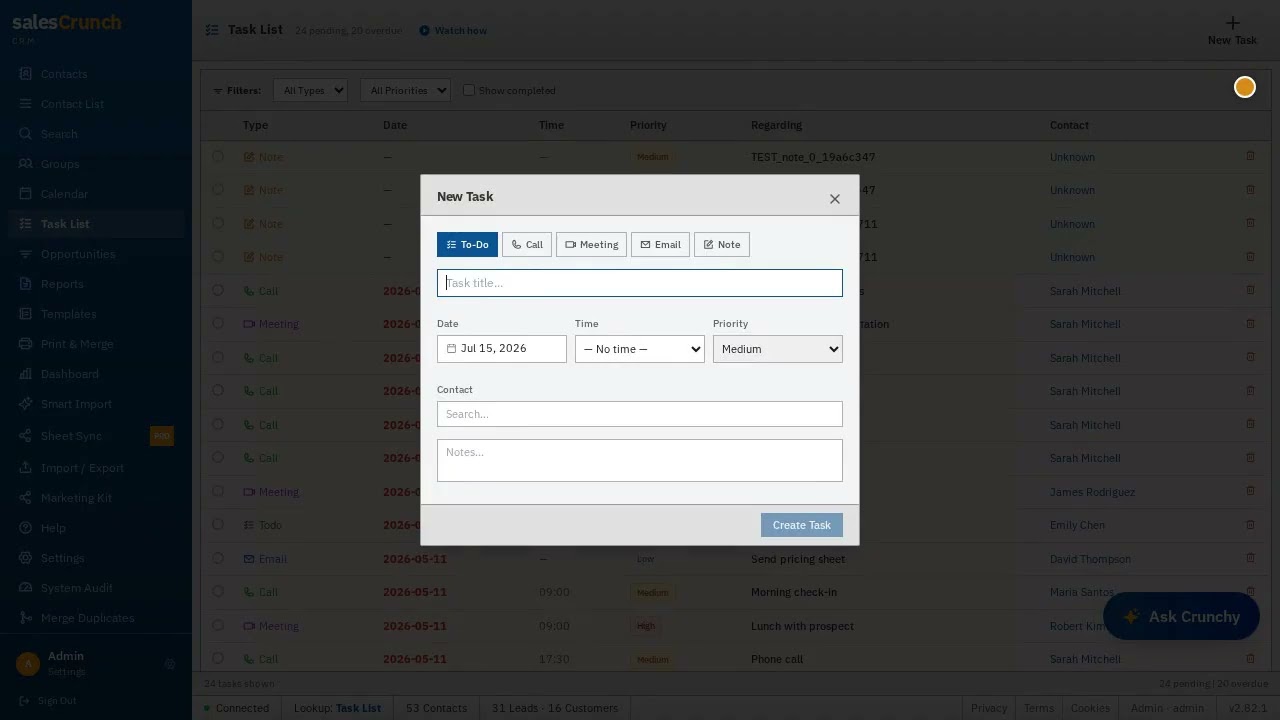Open the Ask Crunchy assistant
The height and width of the screenshot is (720, 1280).
(1181, 617)
